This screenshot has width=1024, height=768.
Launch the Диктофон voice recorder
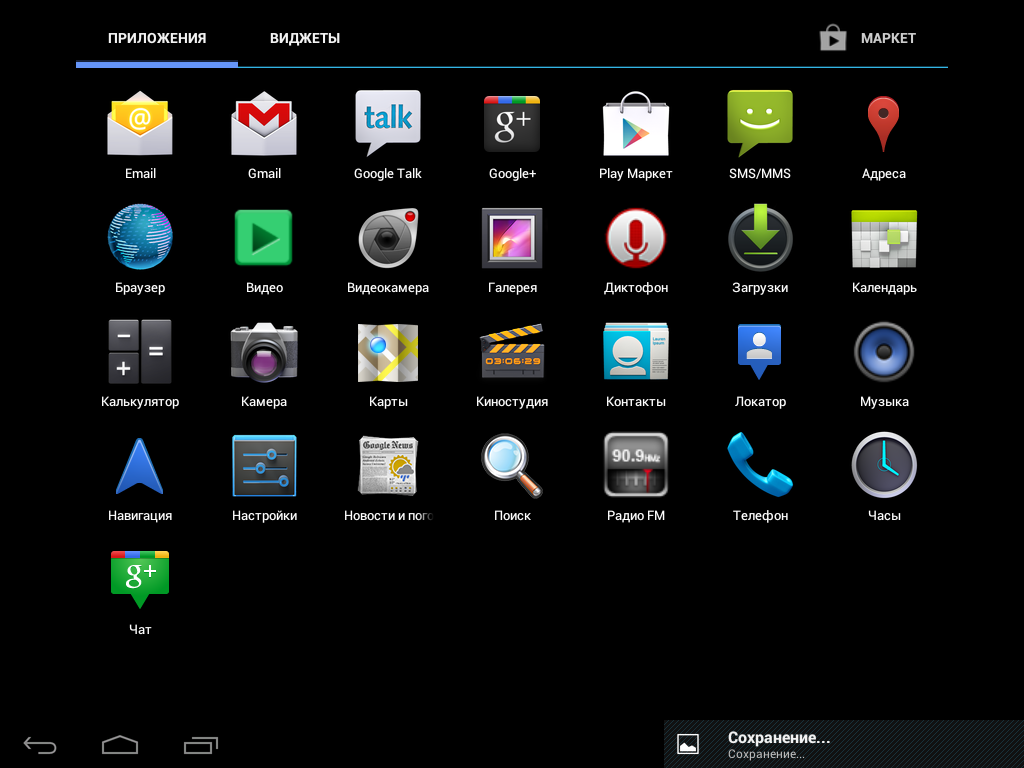(635, 249)
